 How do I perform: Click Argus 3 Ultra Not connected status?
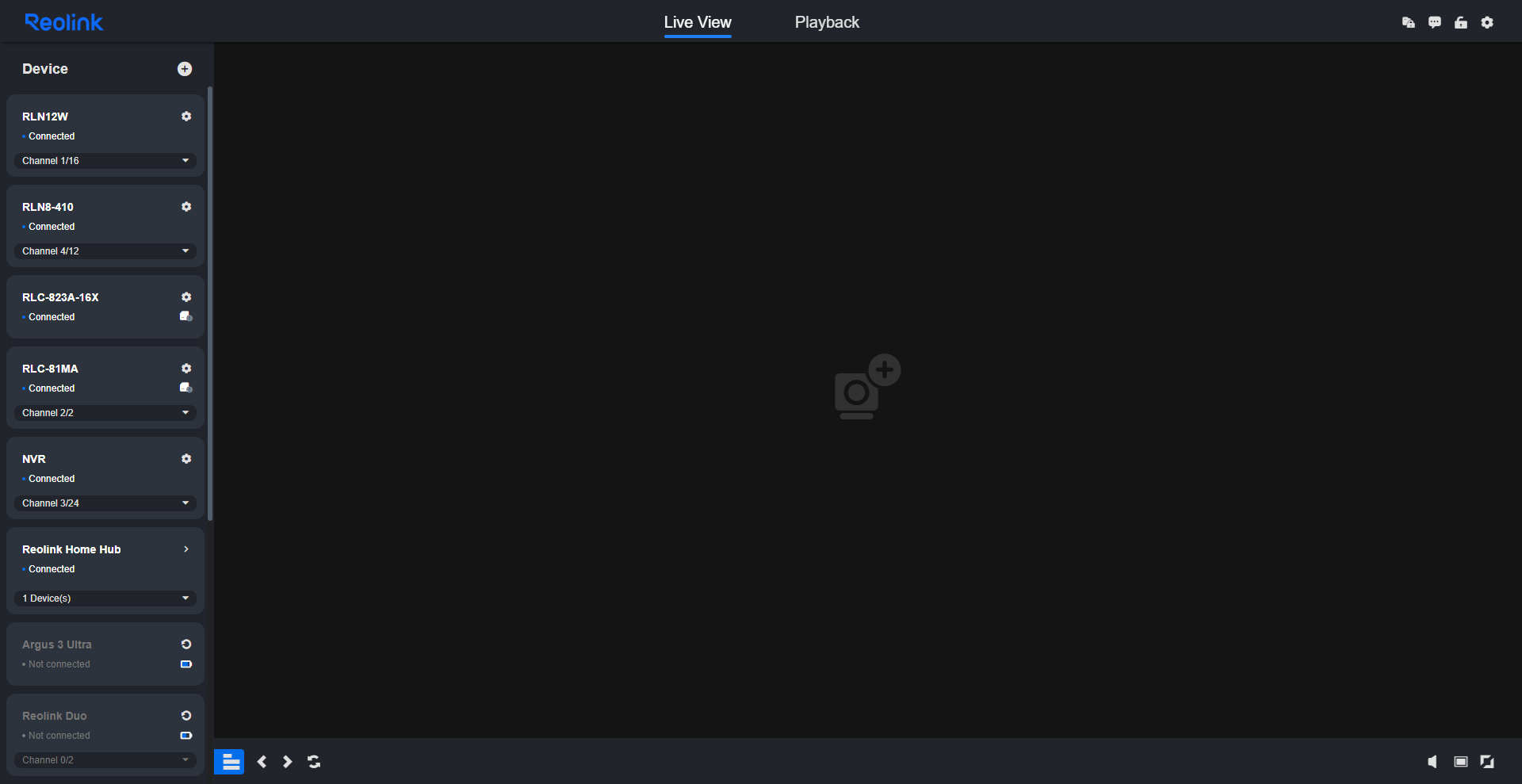[x=59, y=664]
